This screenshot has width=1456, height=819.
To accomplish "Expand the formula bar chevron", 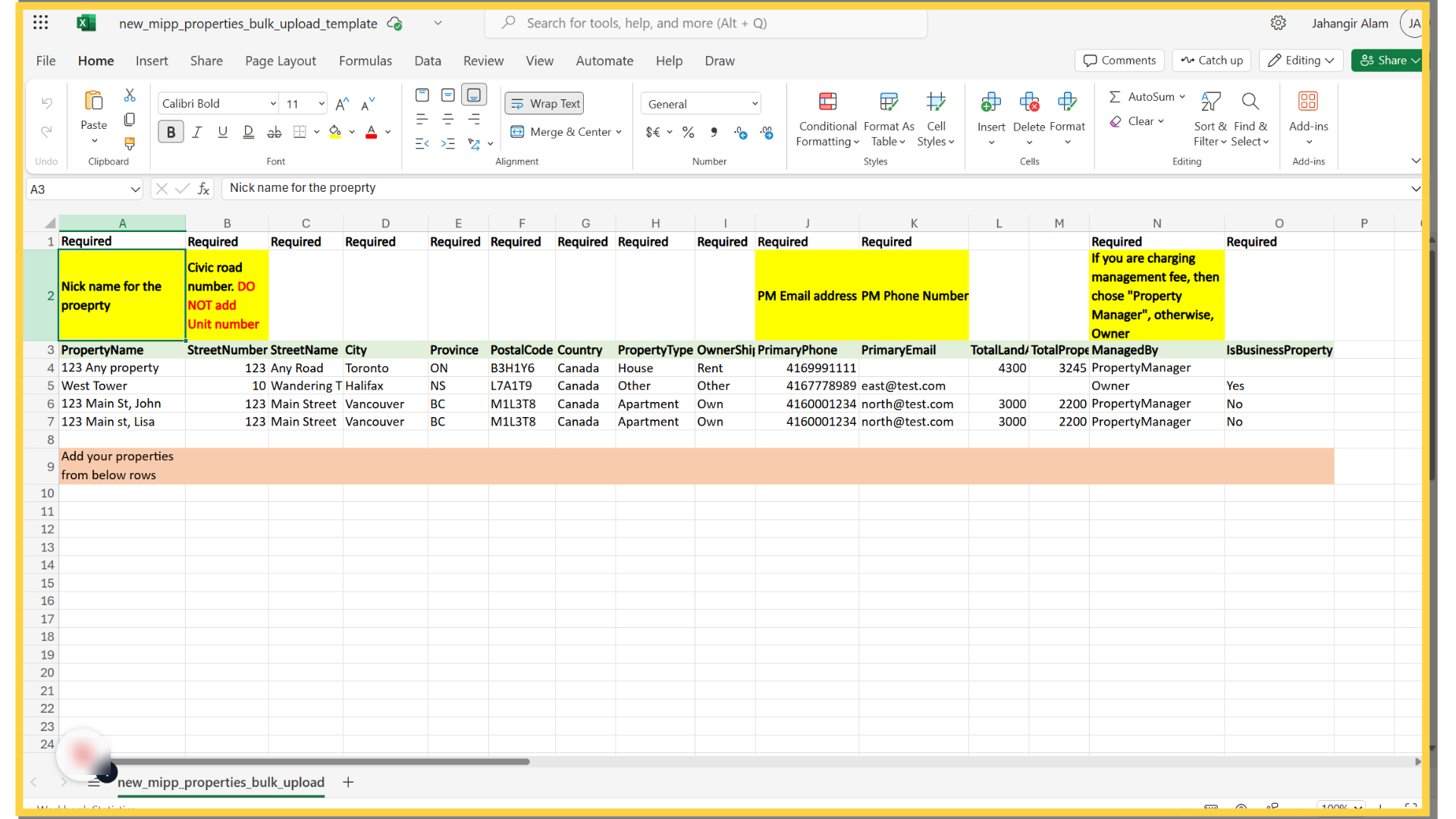I will coord(1415,189).
